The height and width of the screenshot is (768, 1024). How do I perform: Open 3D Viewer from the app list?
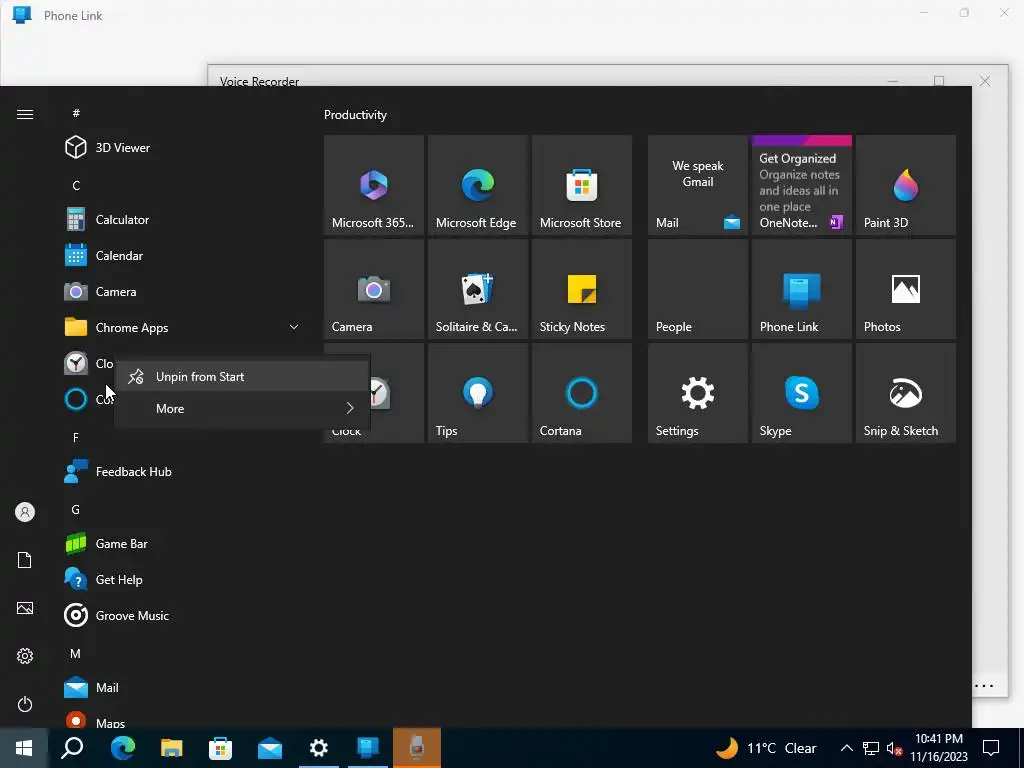tap(183, 148)
